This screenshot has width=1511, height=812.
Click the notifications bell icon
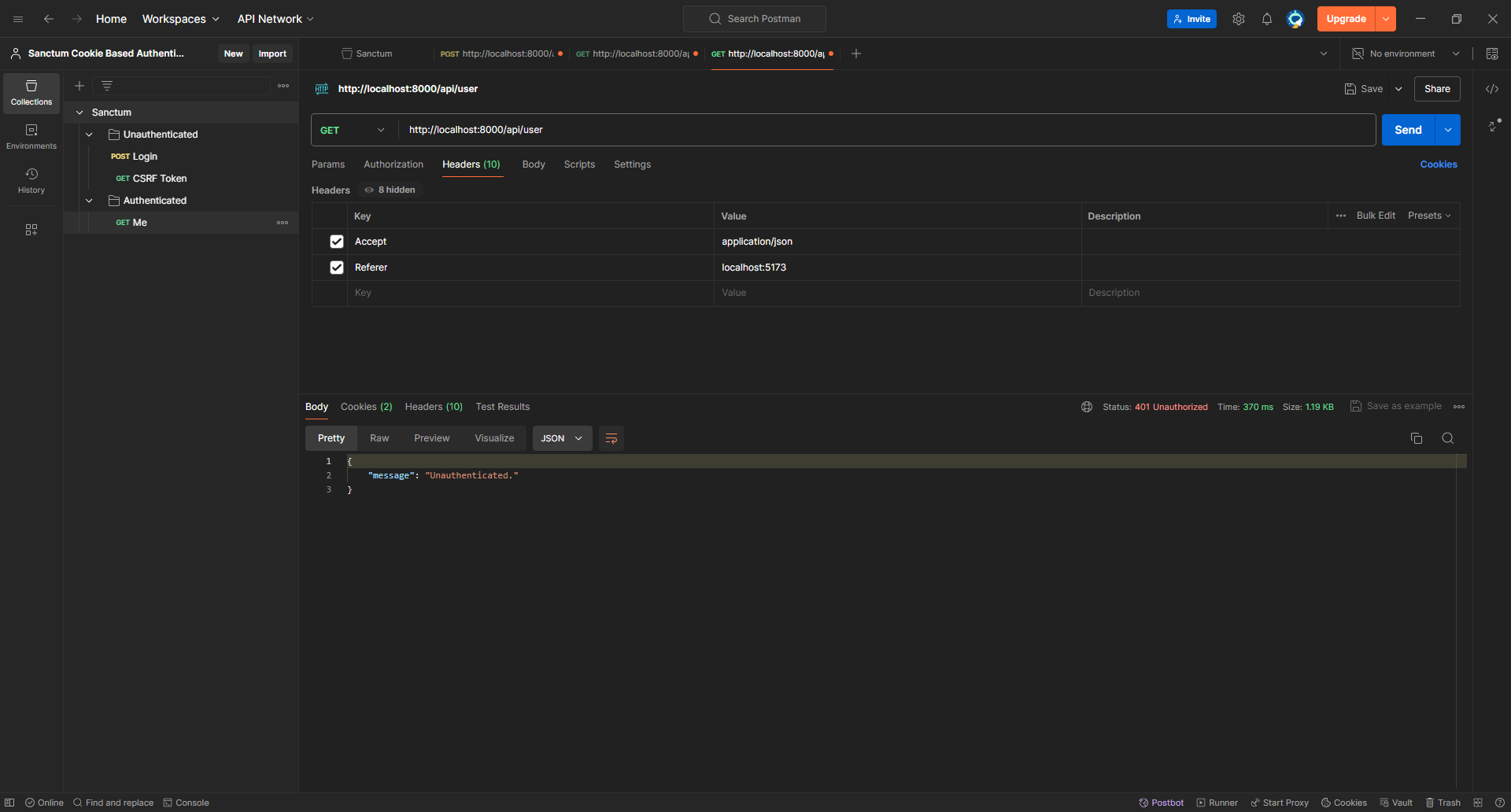1266,19
